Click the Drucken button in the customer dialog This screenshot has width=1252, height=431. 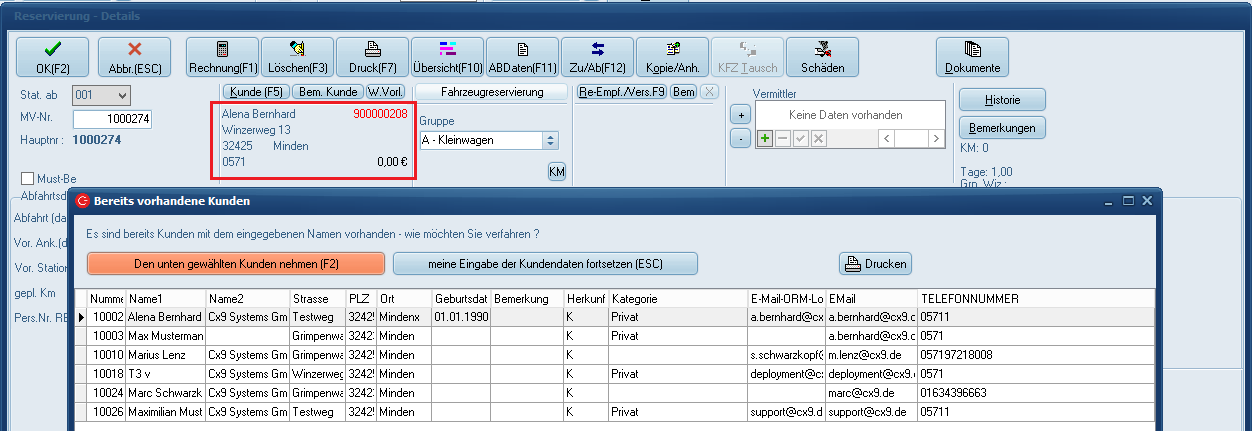(875, 264)
